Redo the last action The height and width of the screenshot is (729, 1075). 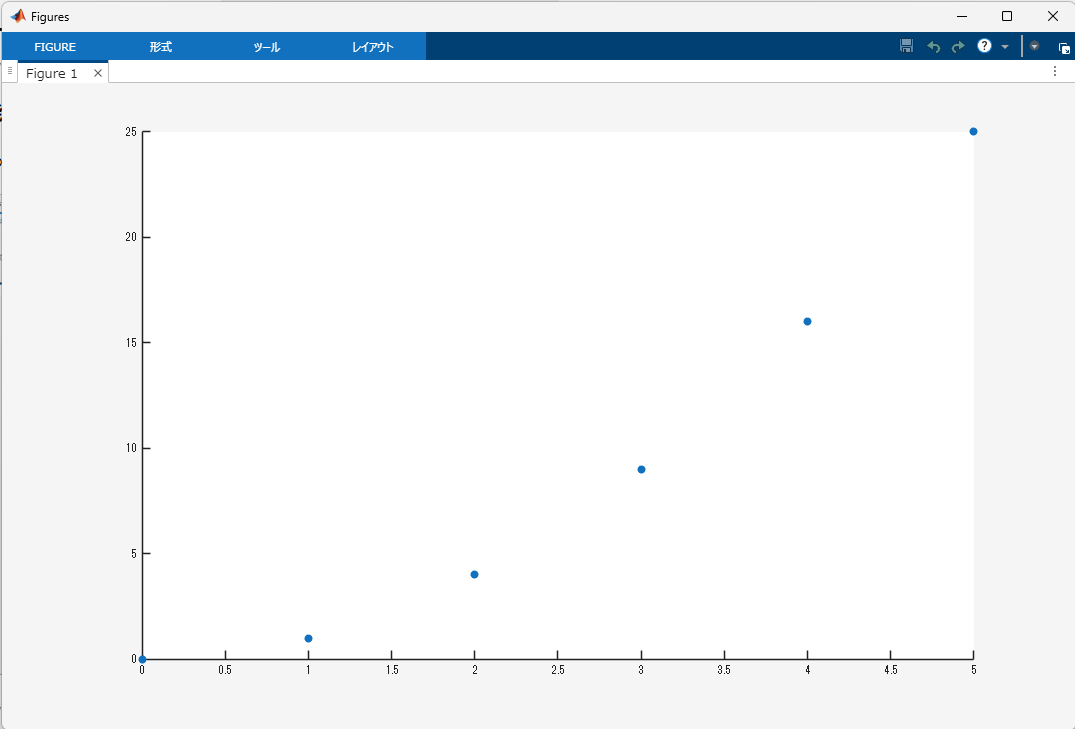point(958,46)
